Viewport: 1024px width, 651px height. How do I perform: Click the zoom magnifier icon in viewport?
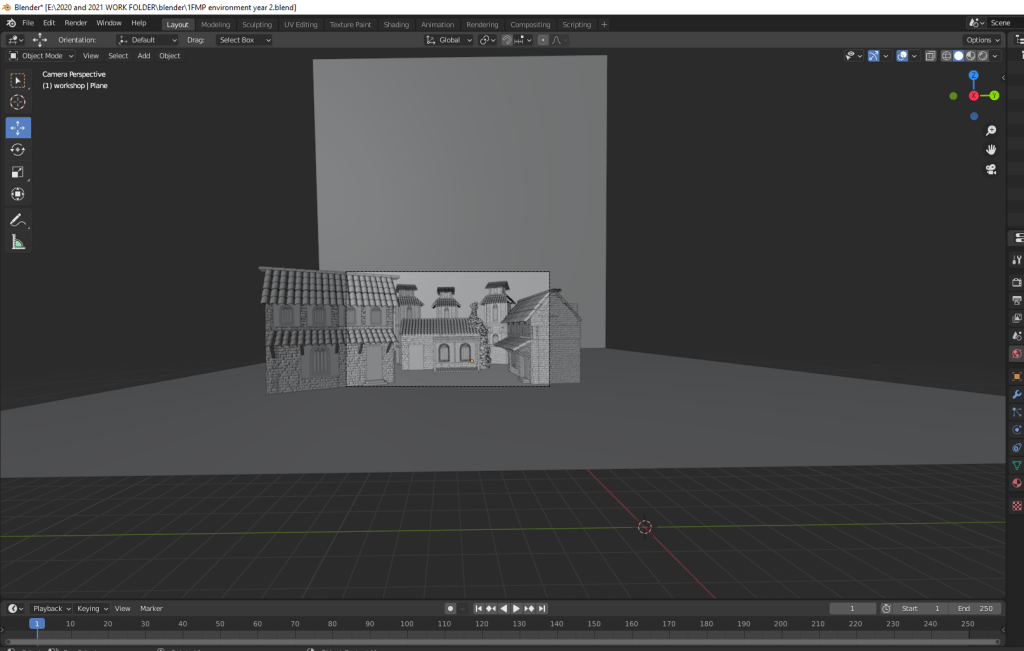pos(990,131)
